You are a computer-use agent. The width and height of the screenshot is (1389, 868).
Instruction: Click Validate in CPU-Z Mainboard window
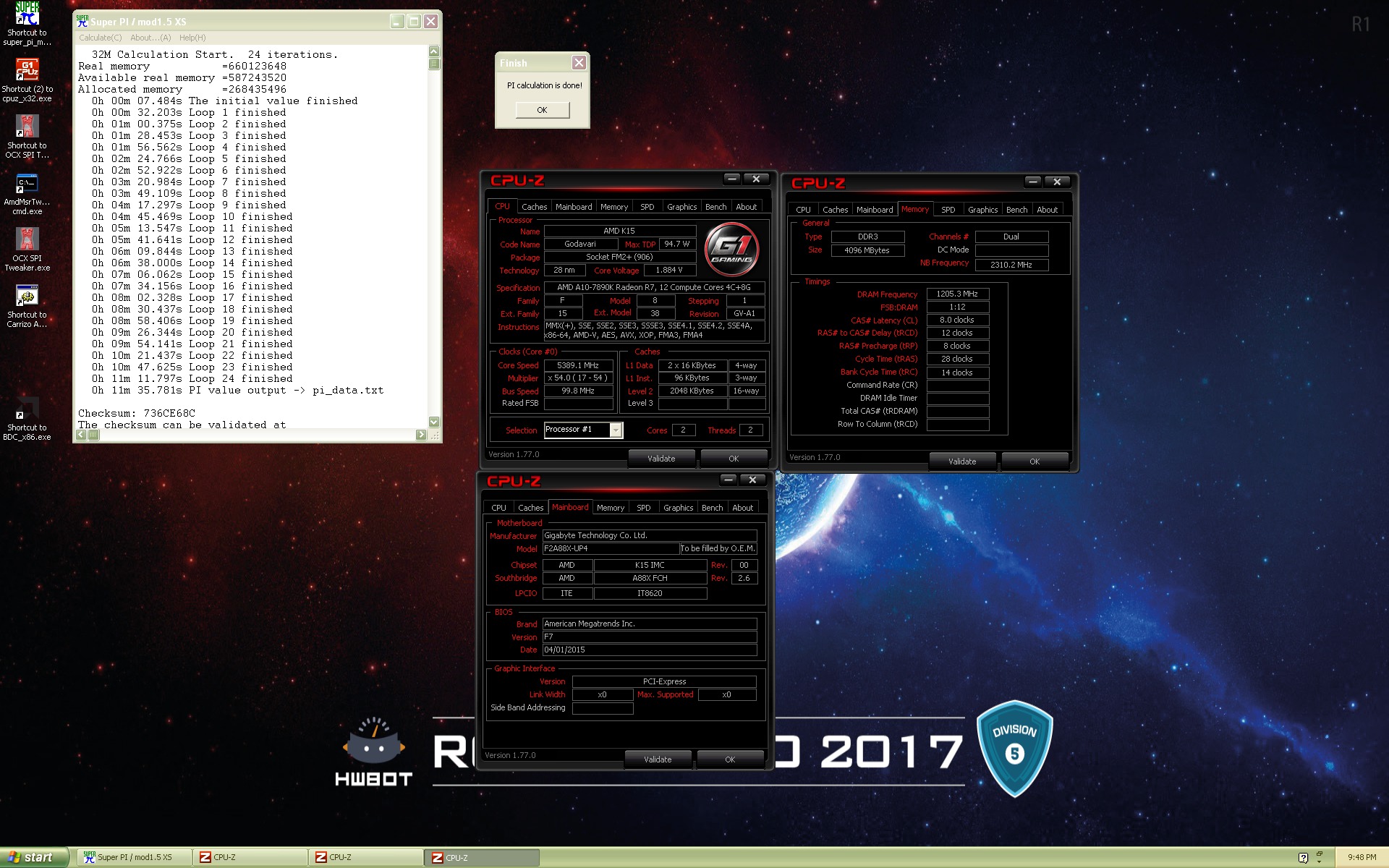click(658, 759)
